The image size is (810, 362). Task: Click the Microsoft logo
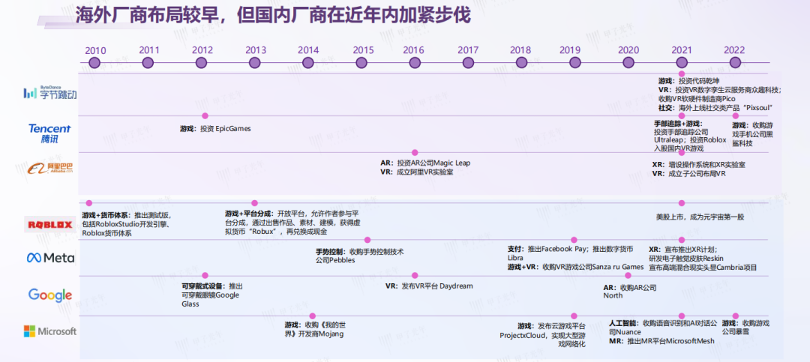pyautogui.click(x=50, y=331)
